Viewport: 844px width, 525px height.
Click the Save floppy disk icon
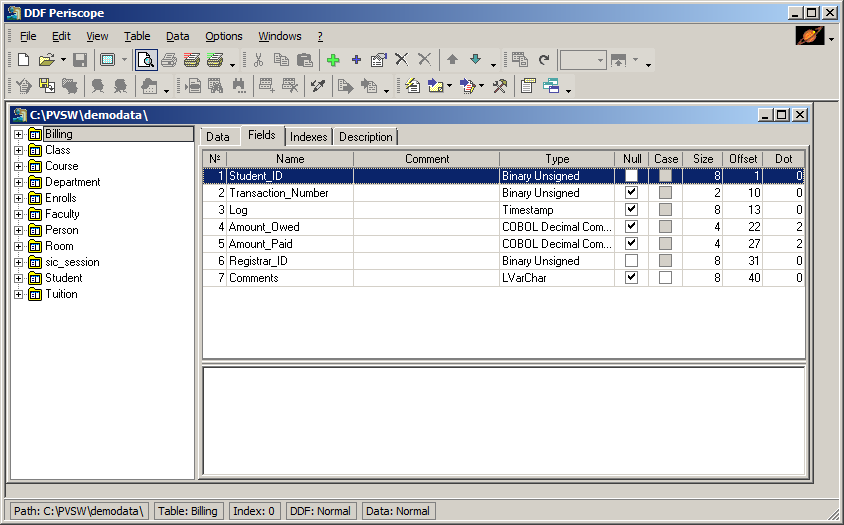80,60
